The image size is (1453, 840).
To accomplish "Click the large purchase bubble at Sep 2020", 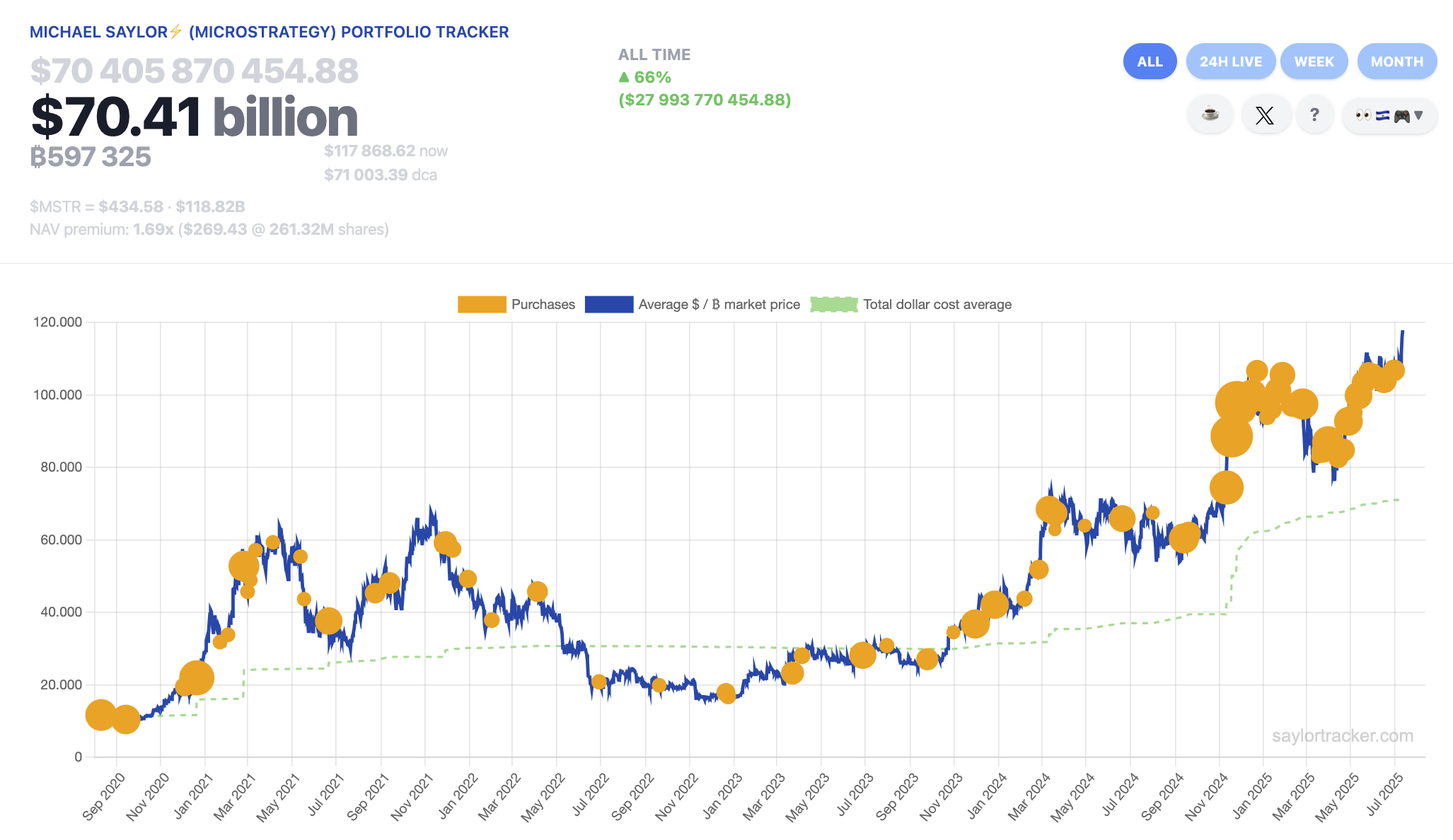I will (x=100, y=715).
